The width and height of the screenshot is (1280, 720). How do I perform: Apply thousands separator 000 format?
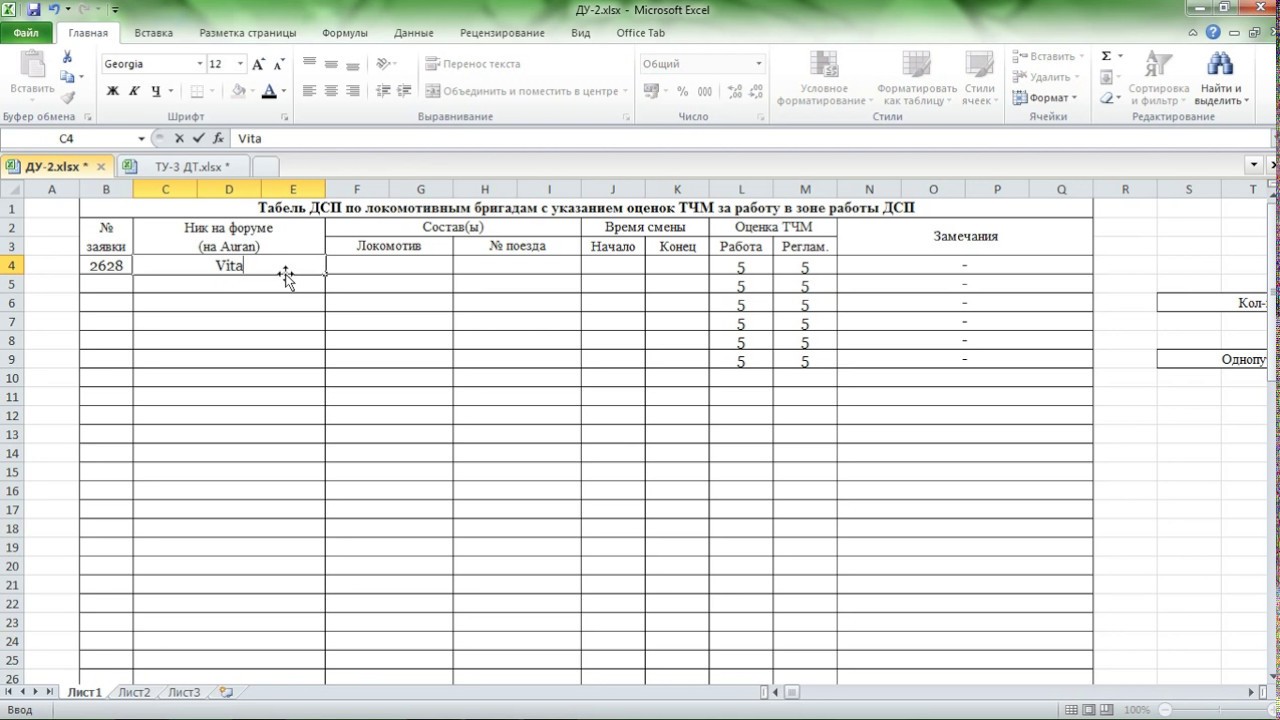pos(705,91)
